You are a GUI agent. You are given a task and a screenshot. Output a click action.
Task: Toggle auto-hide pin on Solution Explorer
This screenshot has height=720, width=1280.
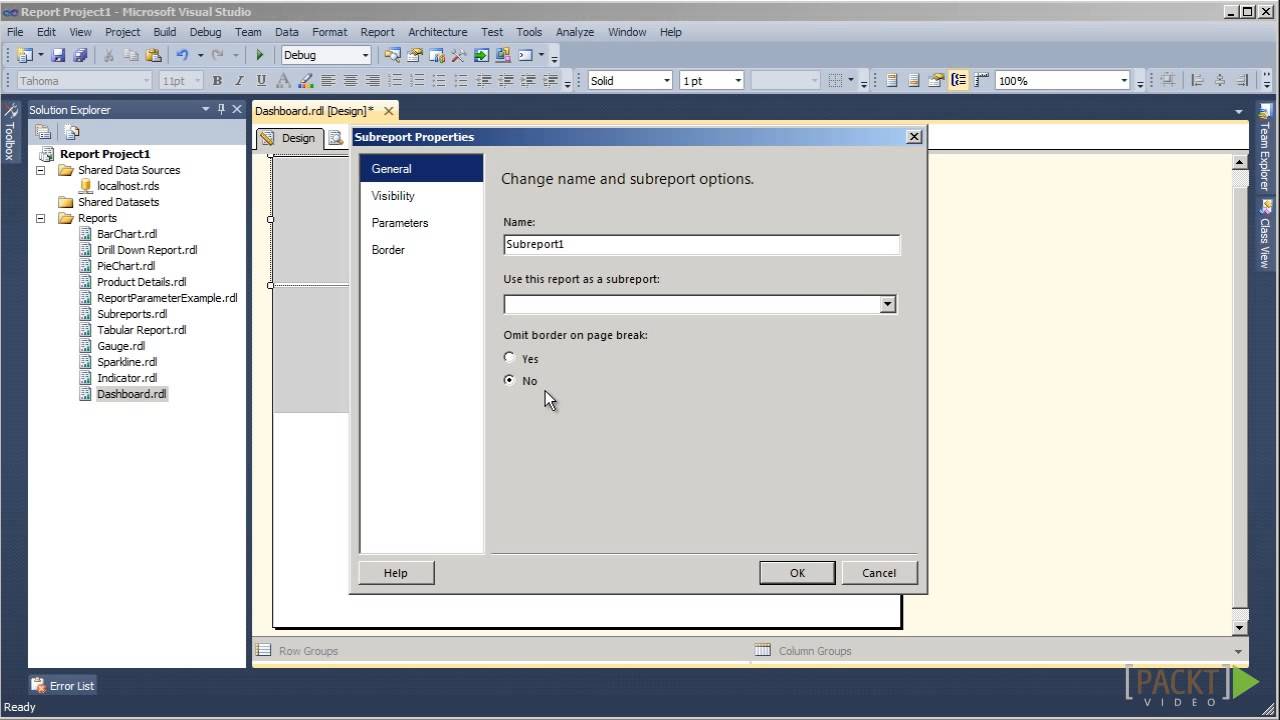click(x=221, y=109)
